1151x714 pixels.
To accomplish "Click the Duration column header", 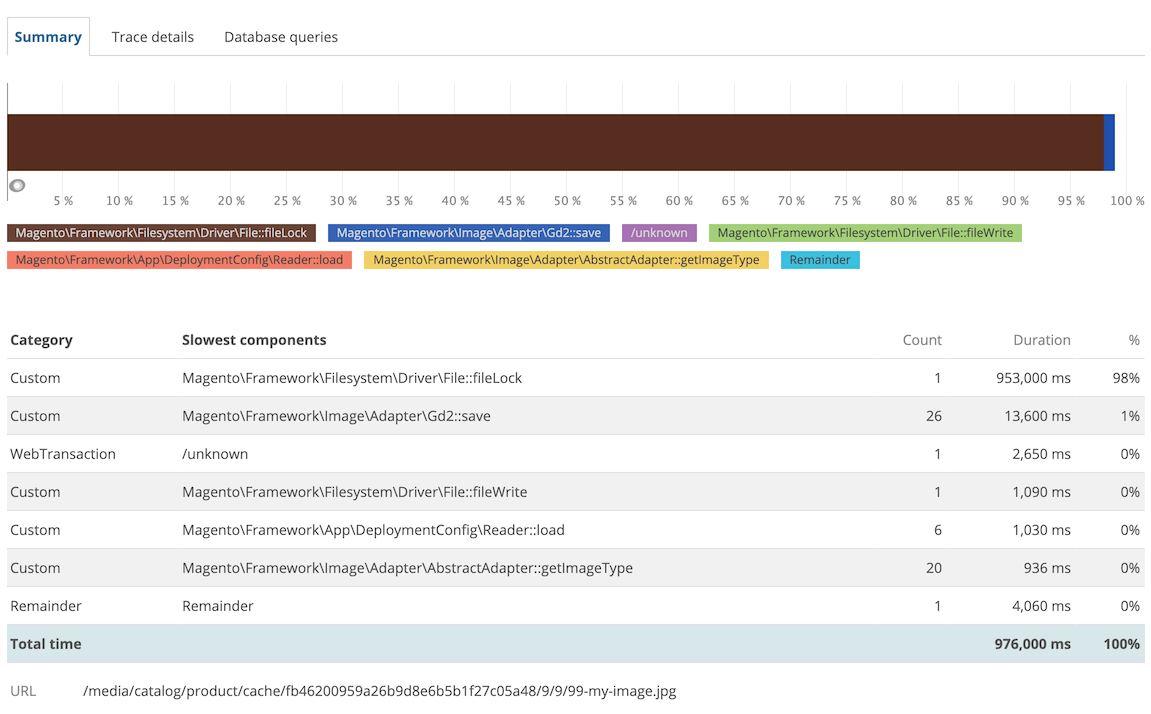I will 1042,340.
